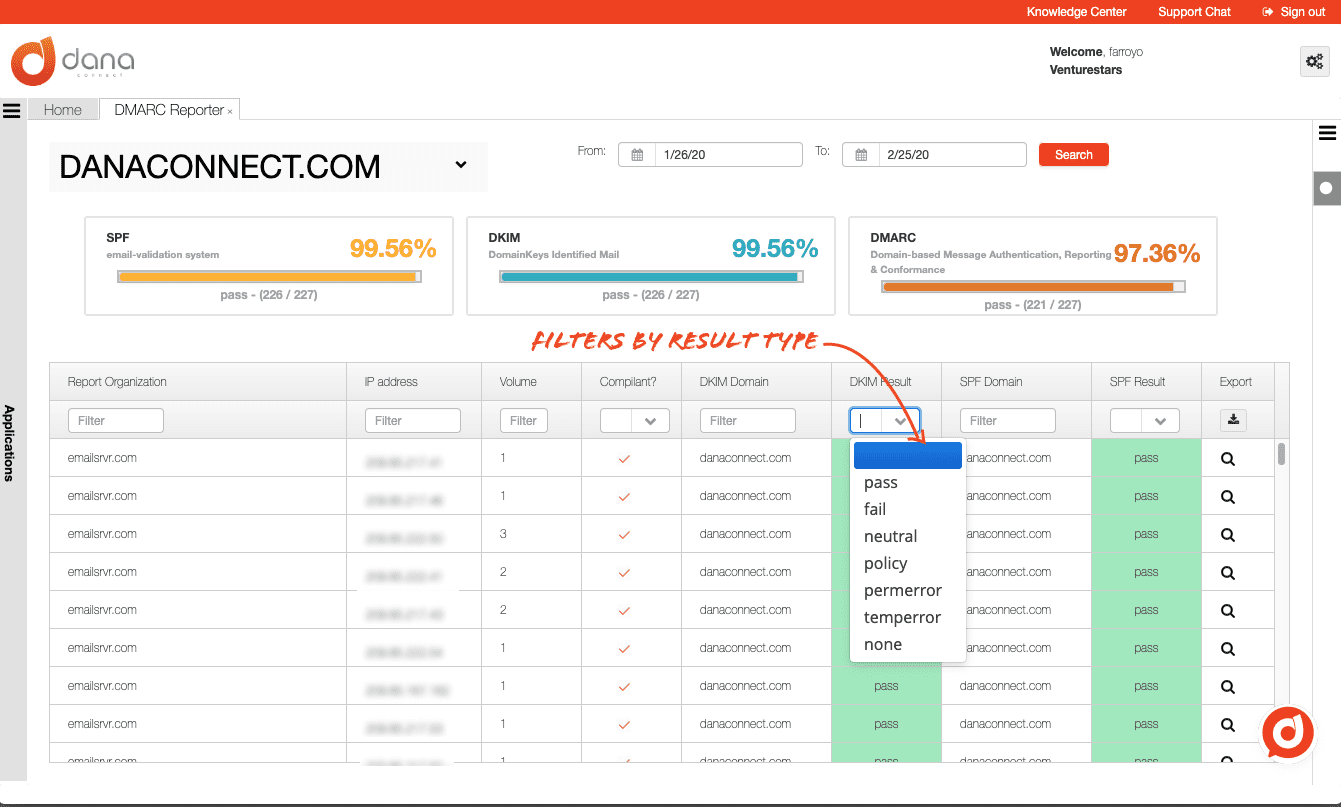Click the Report Organization filter input field

116,420
